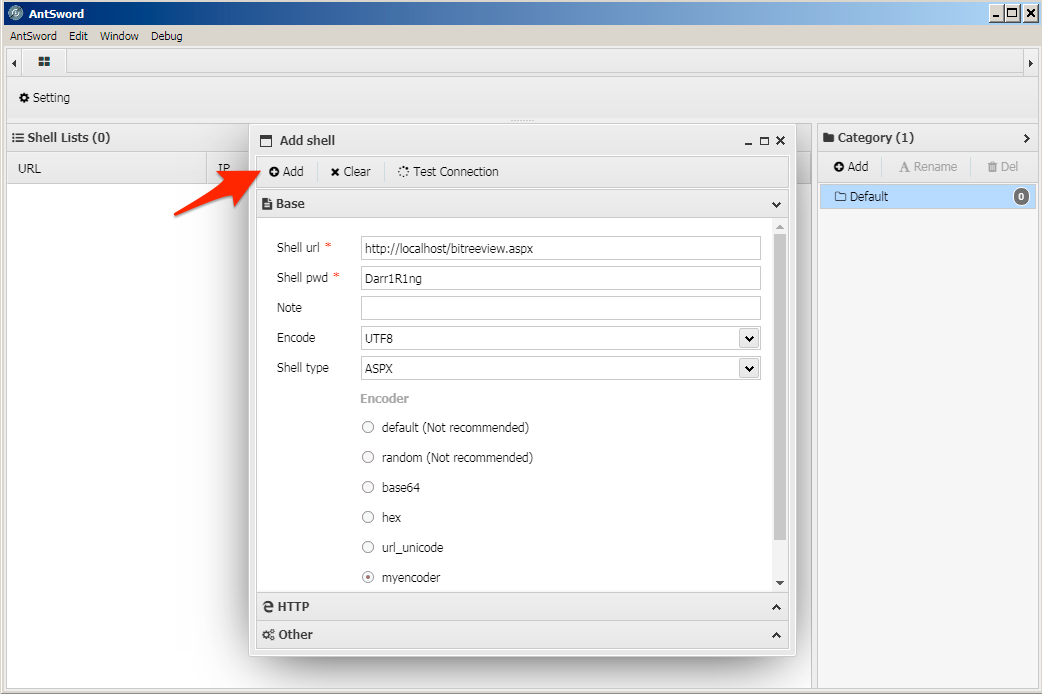Screen dimensions: 1042x694
Task: Click the right tab scroll arrow
Action: click(x=1030, y=63)
